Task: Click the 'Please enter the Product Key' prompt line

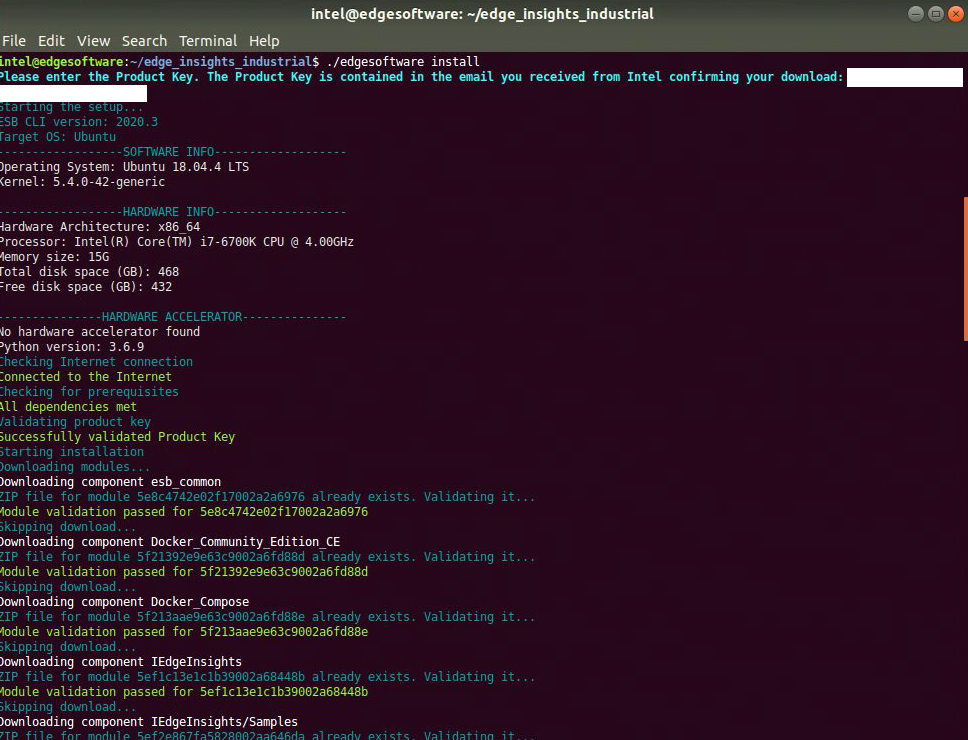Action: [x=422, y=77]
